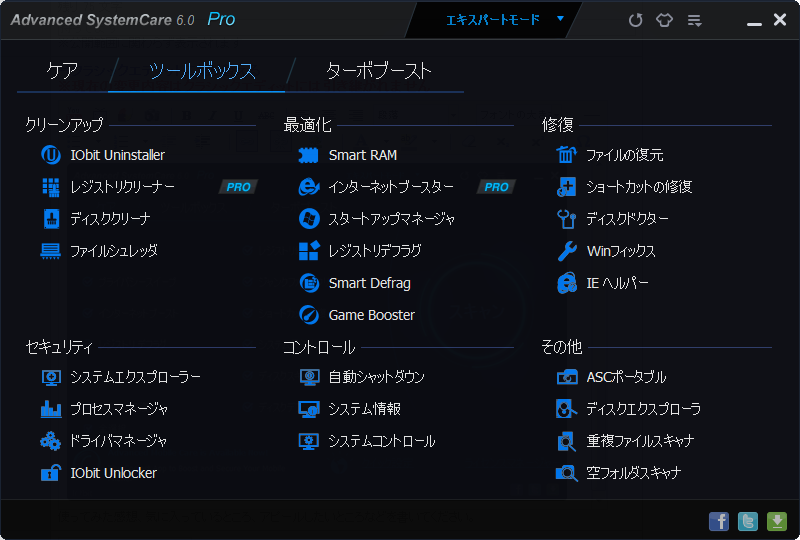
Task: Open ディスクドクター stethoscope icon
Action: (x=567, y=219)
